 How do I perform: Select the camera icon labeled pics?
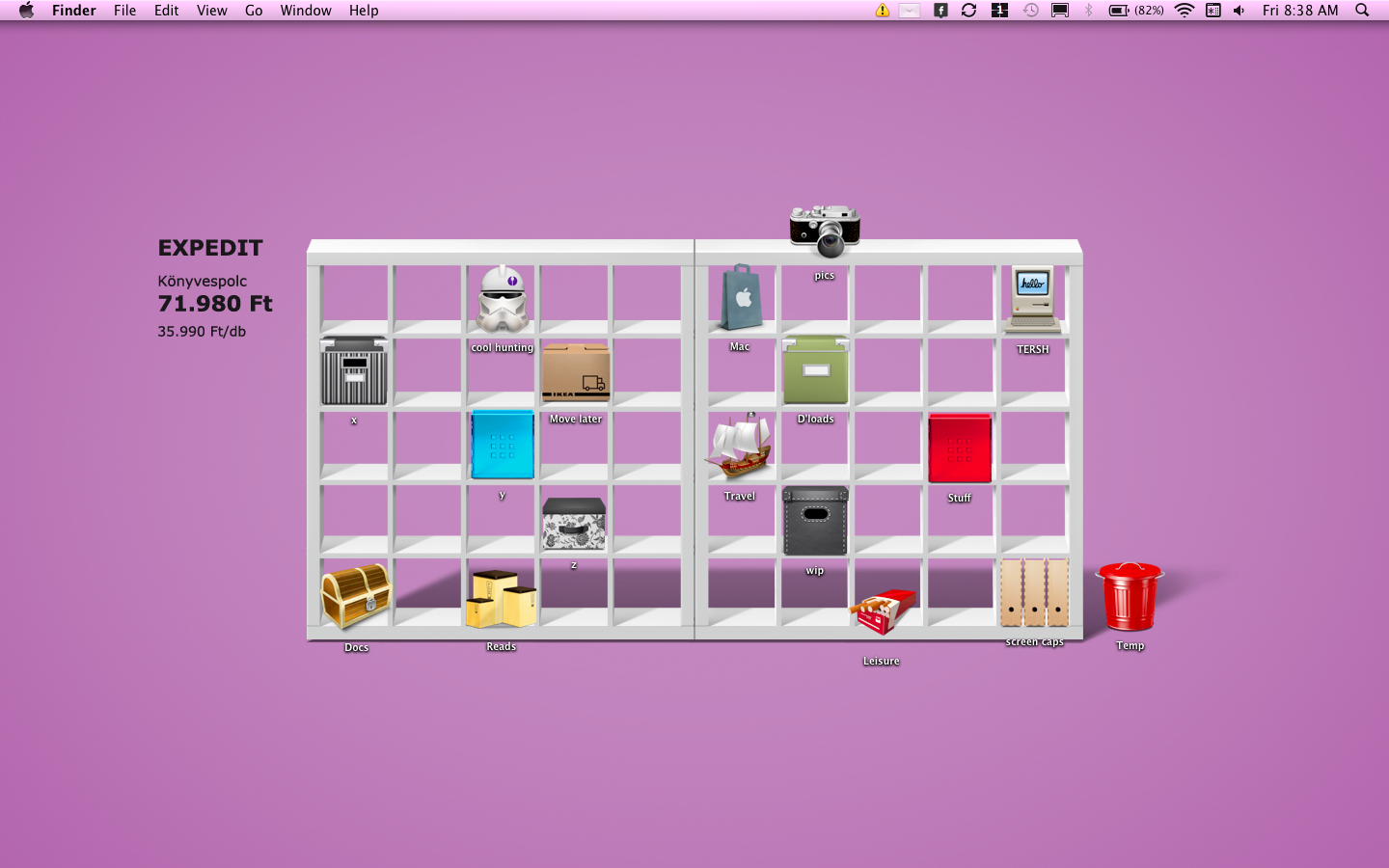824,231
